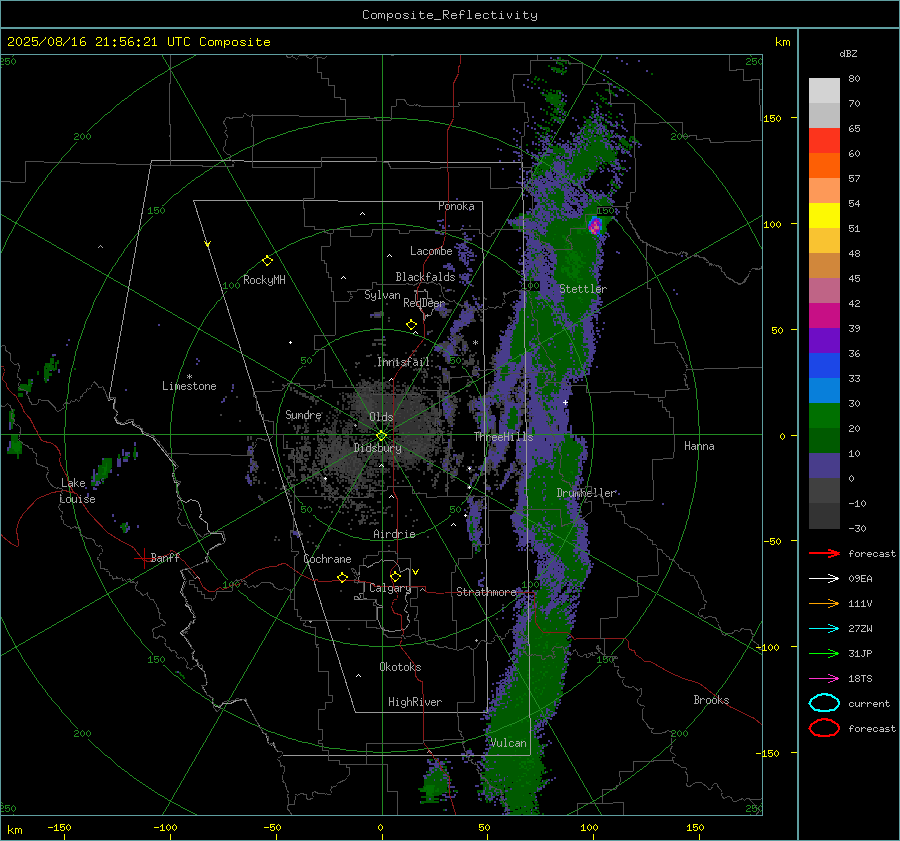Click the word current in the legend
The width and height of the screenshot is (900, 841).
click(x=869, y=704)
